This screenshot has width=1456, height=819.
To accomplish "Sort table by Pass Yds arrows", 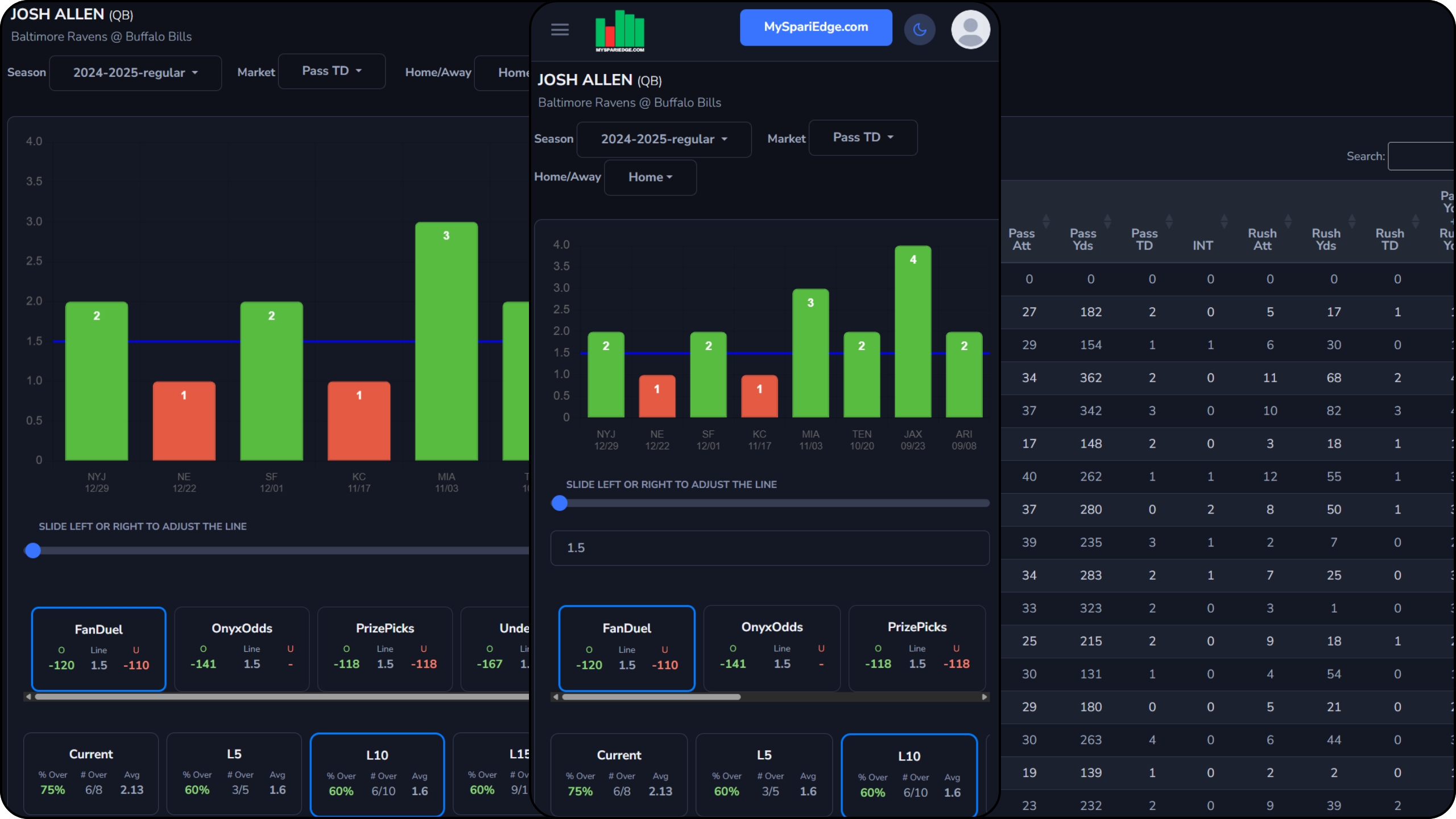I will click(x=1107, y=221).
